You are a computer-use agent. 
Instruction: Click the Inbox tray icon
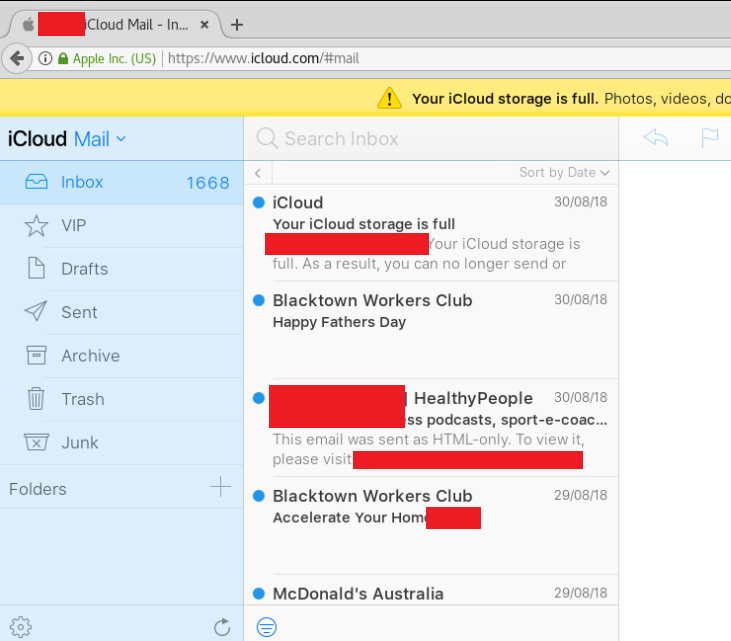coord(36,182)
